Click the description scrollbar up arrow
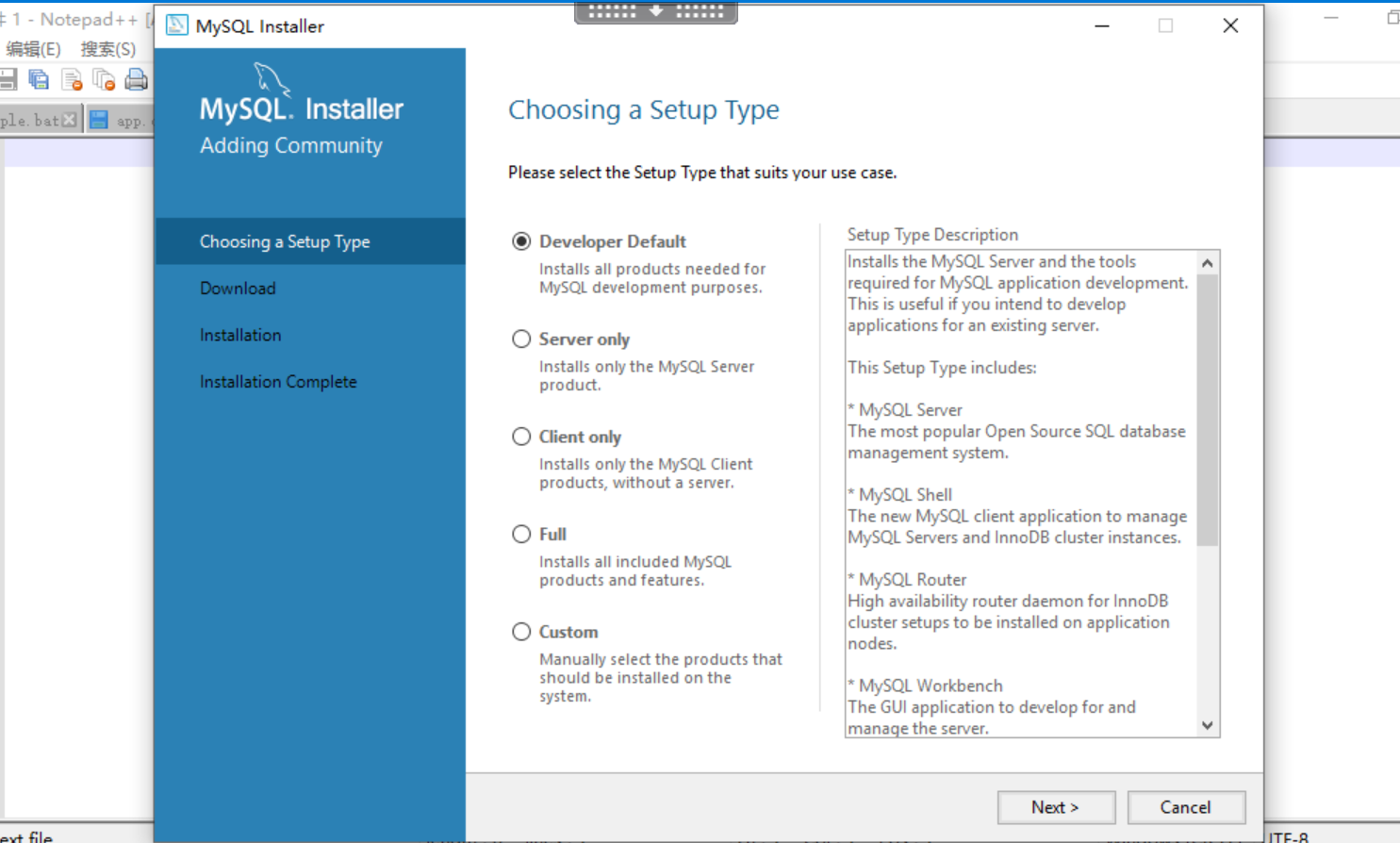This screenshot has height=843, width=1400. 1208,262
